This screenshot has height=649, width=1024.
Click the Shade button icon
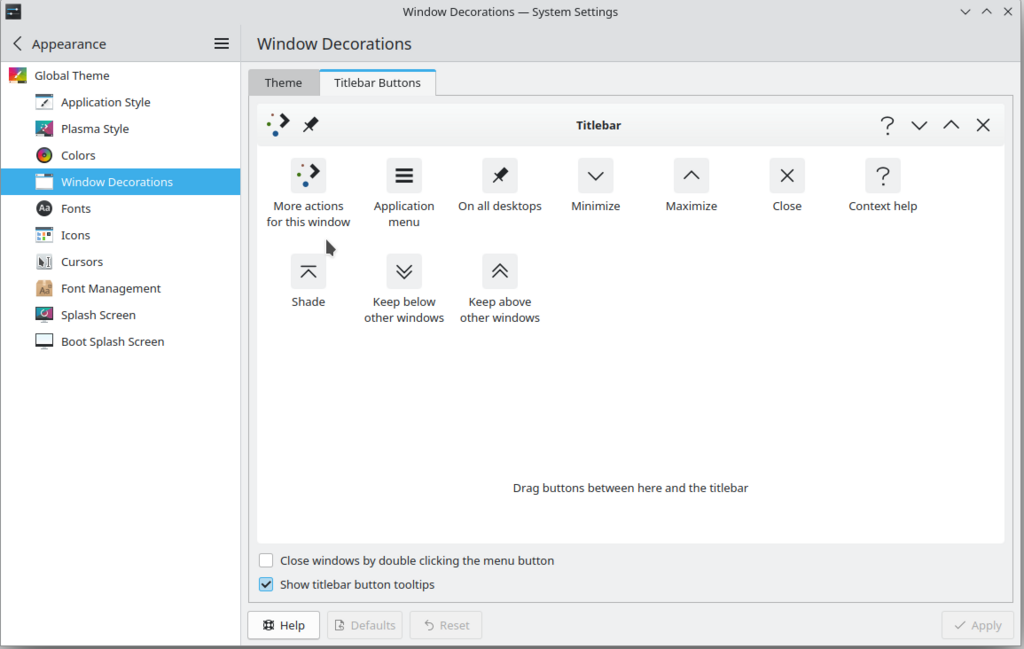point(308,271)
